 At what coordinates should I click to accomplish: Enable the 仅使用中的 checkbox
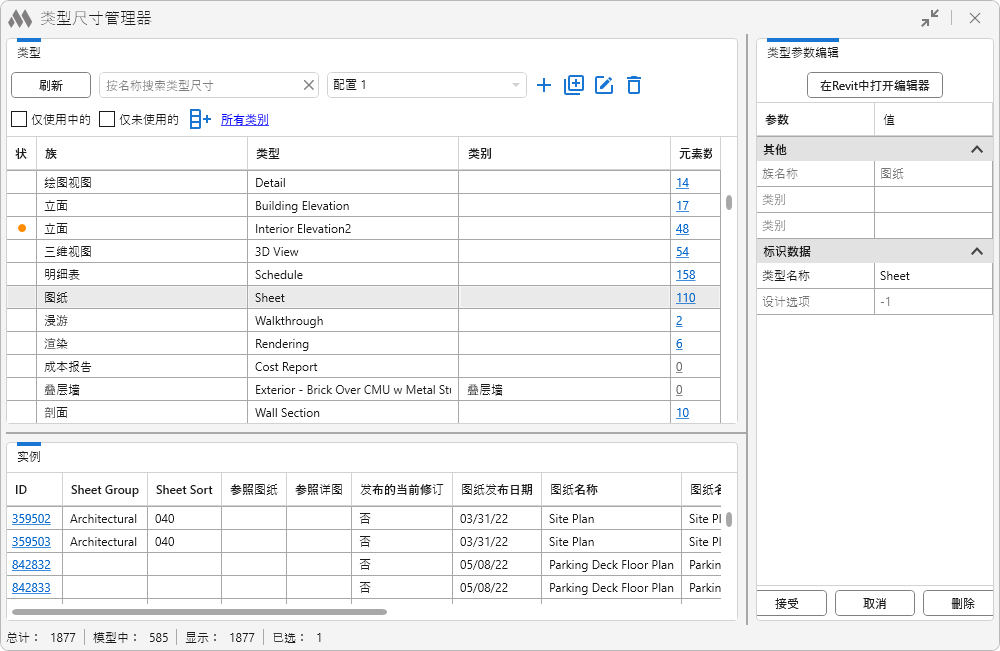(19, 120)
